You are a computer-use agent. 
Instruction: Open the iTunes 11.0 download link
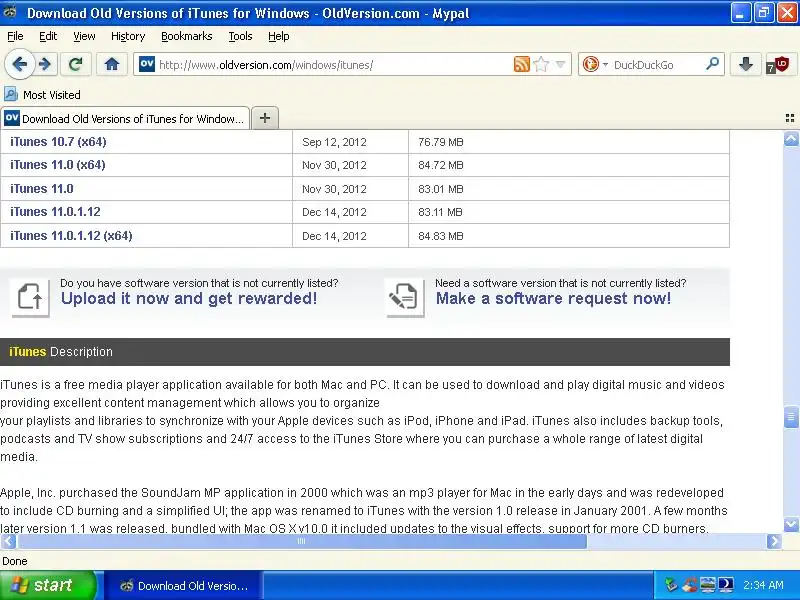(42, 189)
